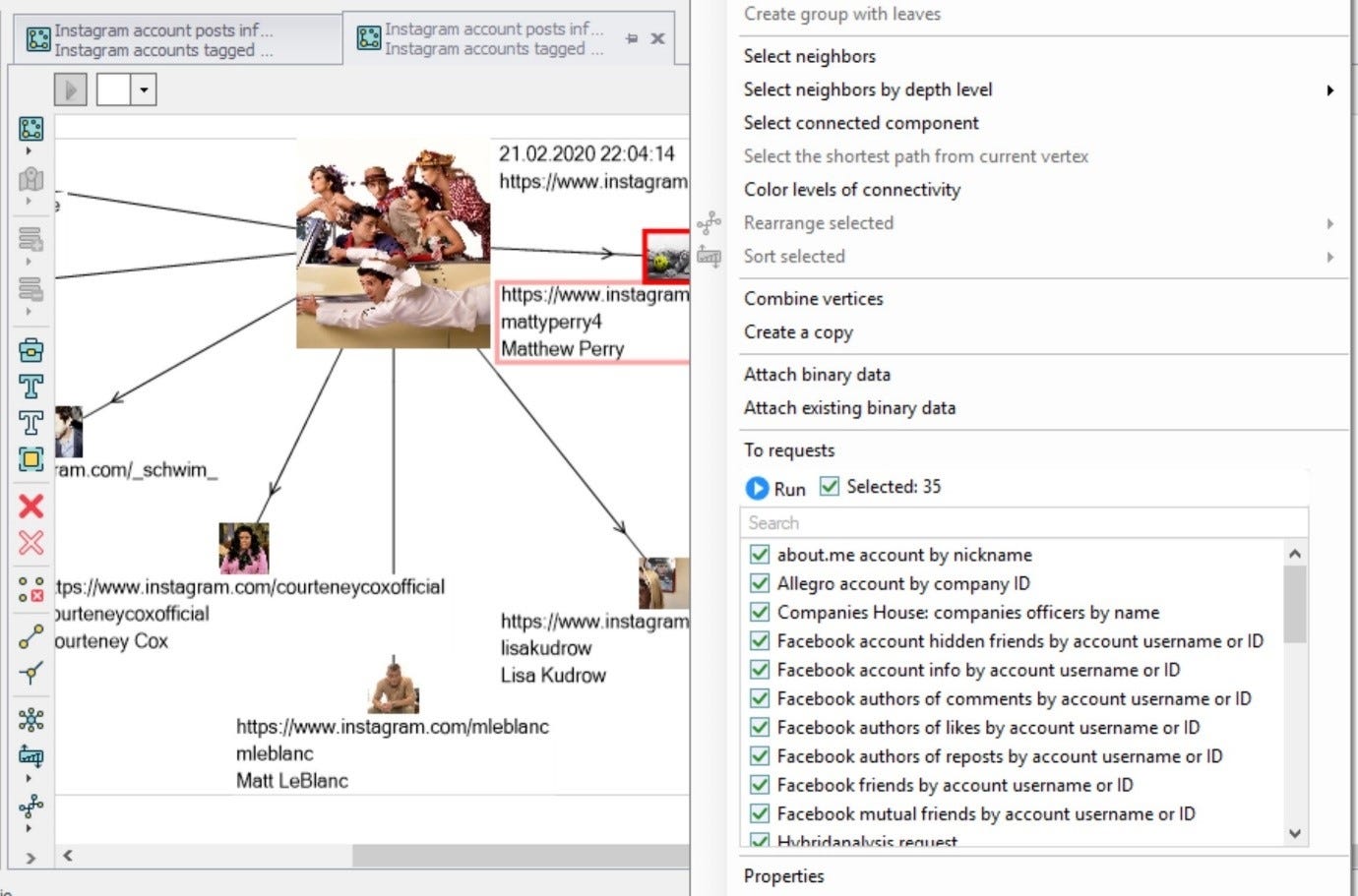Click the pin icon on active tab
This screenshot has width=1358, height=896.
(x=631, y=38)
